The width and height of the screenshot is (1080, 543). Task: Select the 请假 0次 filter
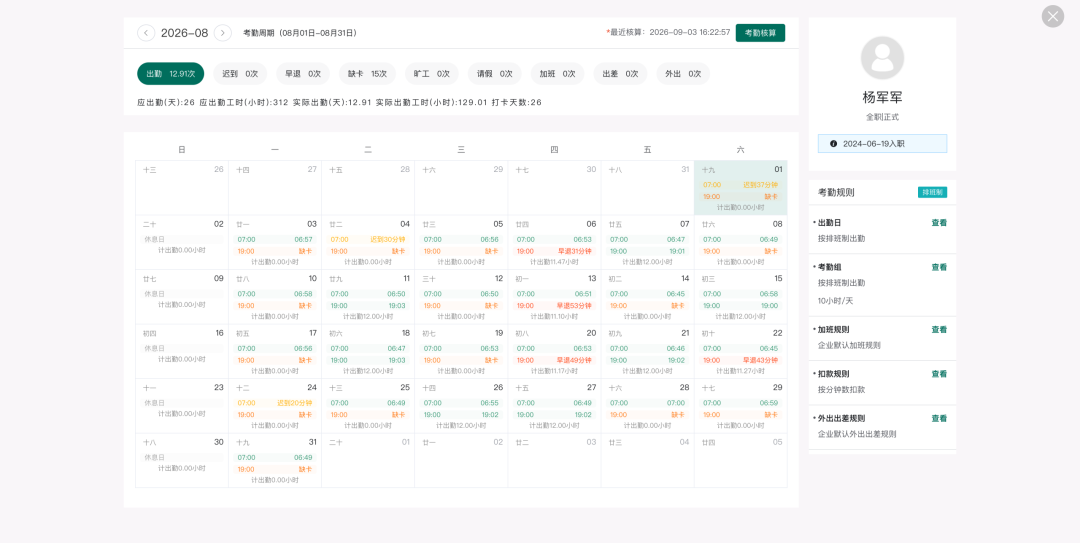(x=495, y=74)
